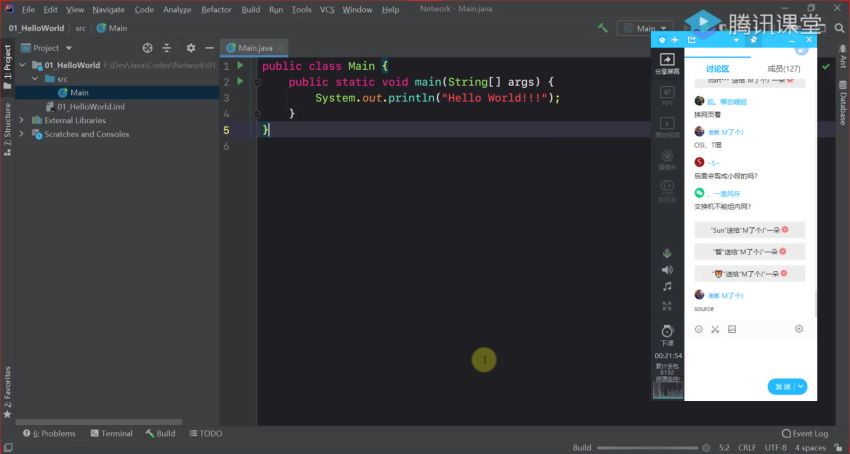Click the play video icon in classroom sidebar
The image size is (850, 454).
pyautogui.click(x=667, y=126)
